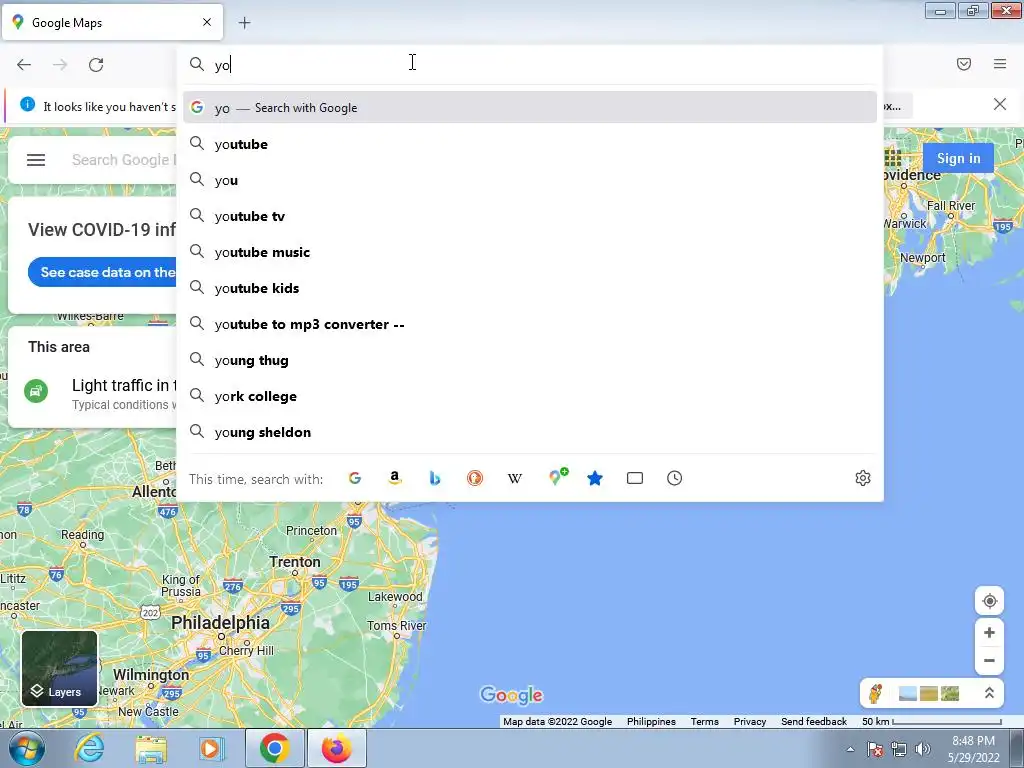
Task: Switch to Chrome in the taskbar
Action: [274, 748]
